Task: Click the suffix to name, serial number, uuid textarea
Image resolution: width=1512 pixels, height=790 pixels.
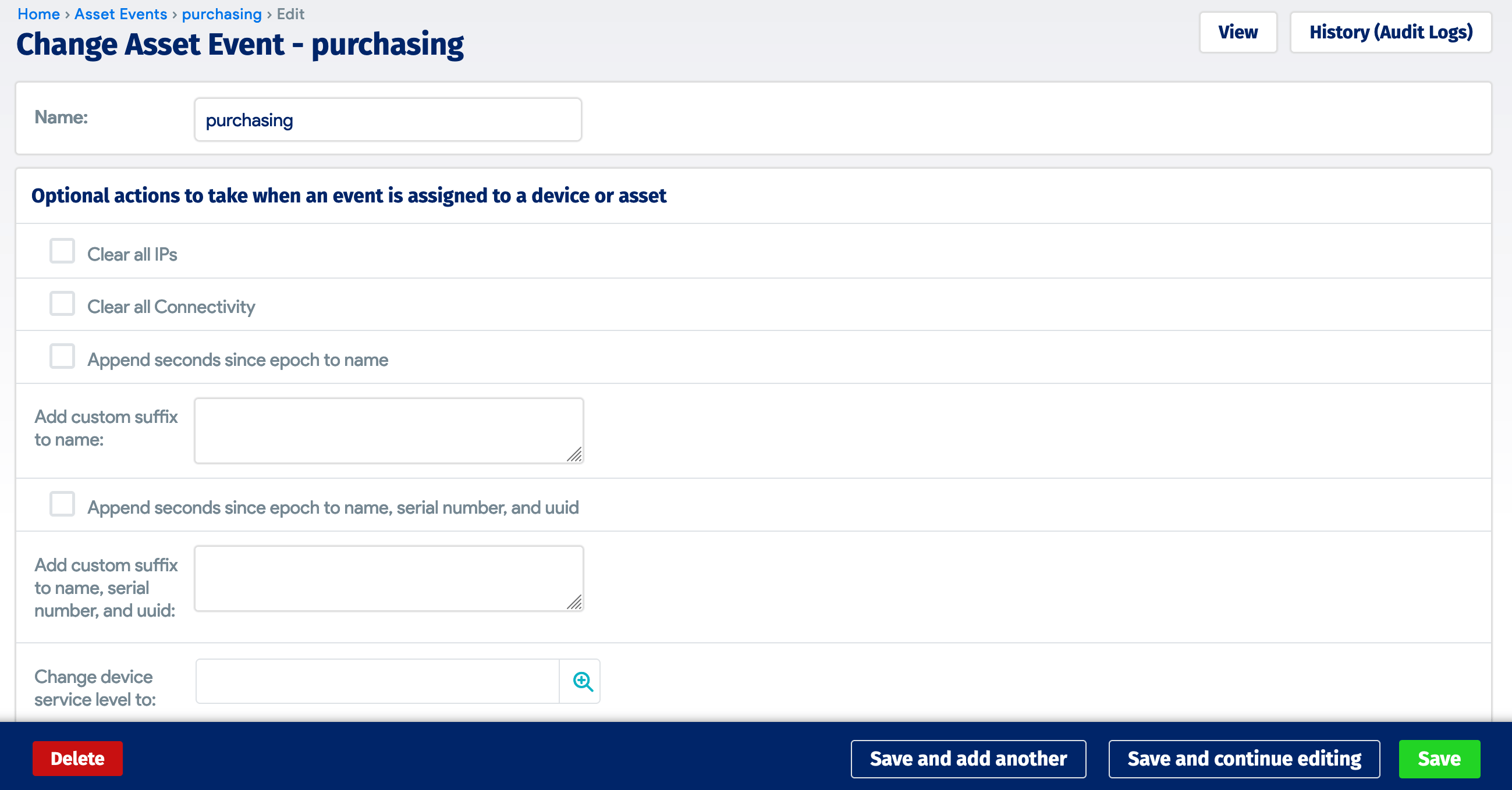Action: pos(388,578)
